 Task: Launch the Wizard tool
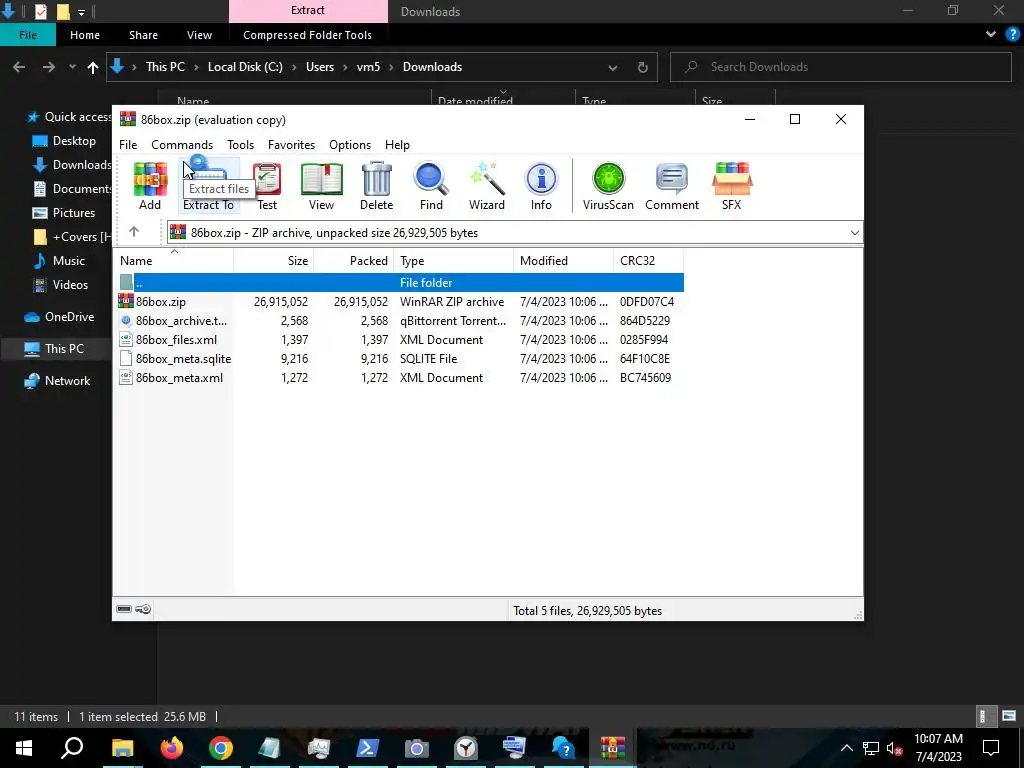(x=487, y=186)
